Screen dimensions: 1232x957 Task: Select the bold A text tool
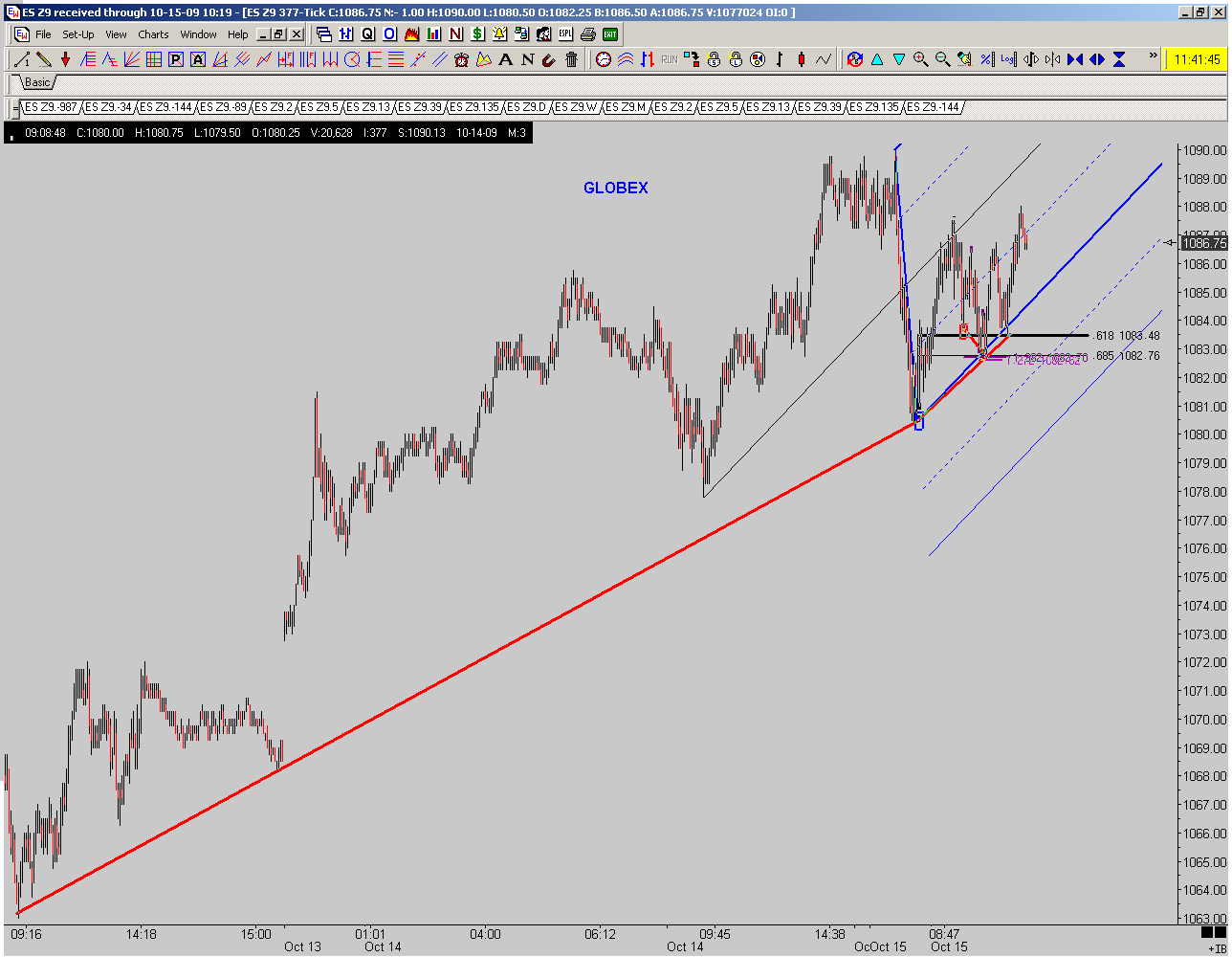click(x=506, y=59)
